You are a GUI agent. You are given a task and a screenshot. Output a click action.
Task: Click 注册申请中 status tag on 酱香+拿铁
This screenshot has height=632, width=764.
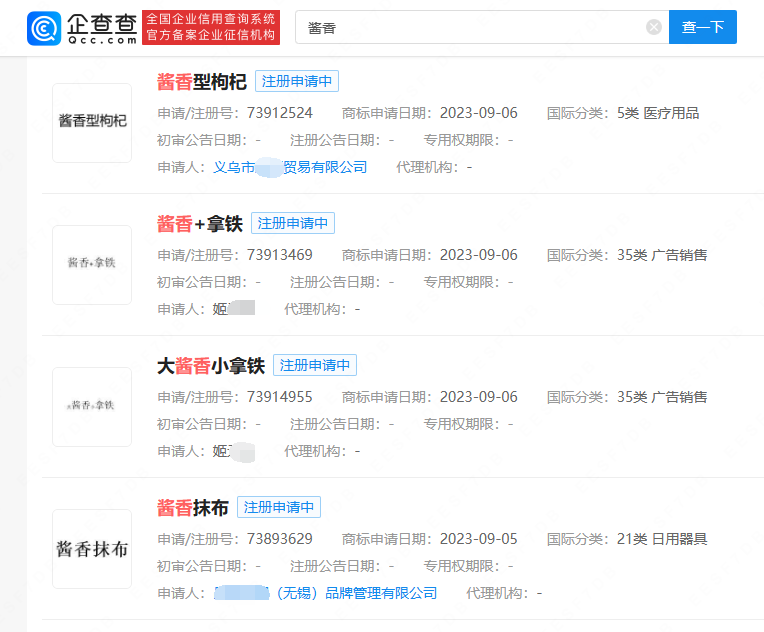(x=292, y=223)
